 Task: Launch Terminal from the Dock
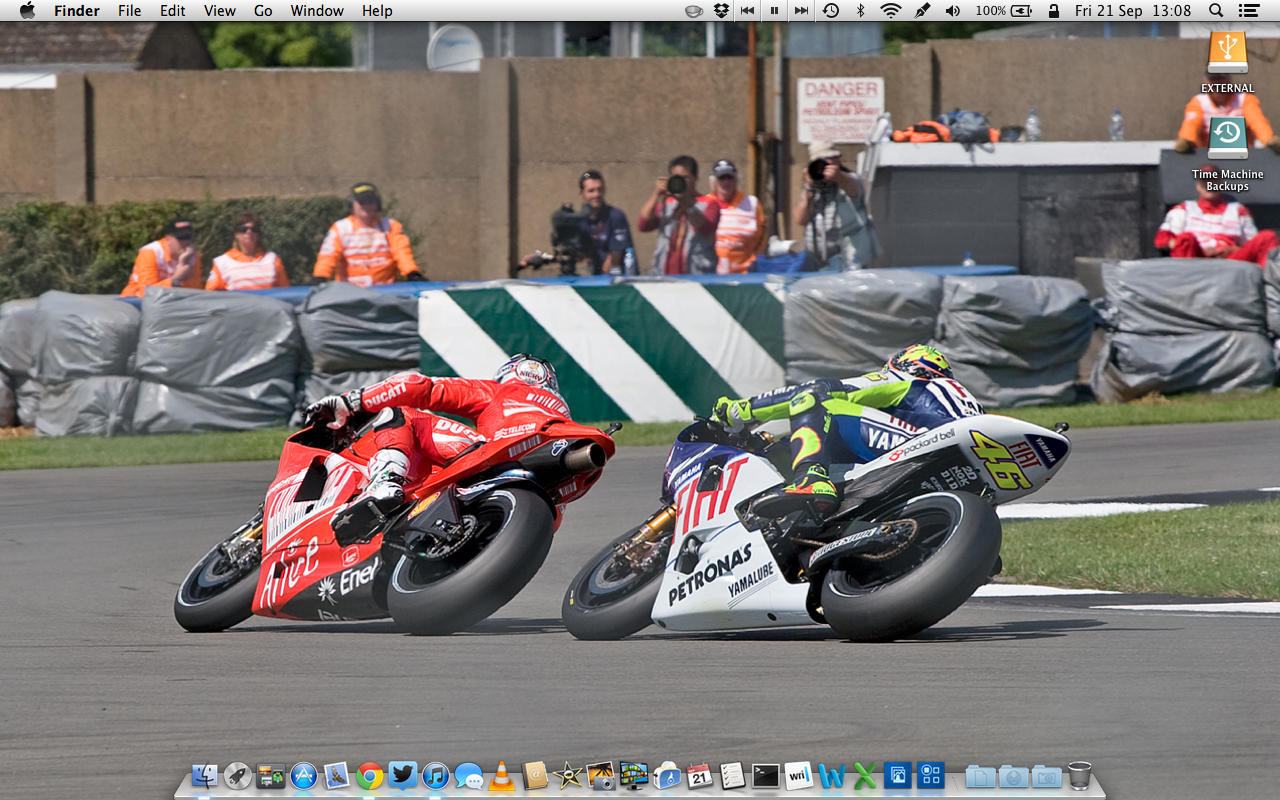point(766,775)
